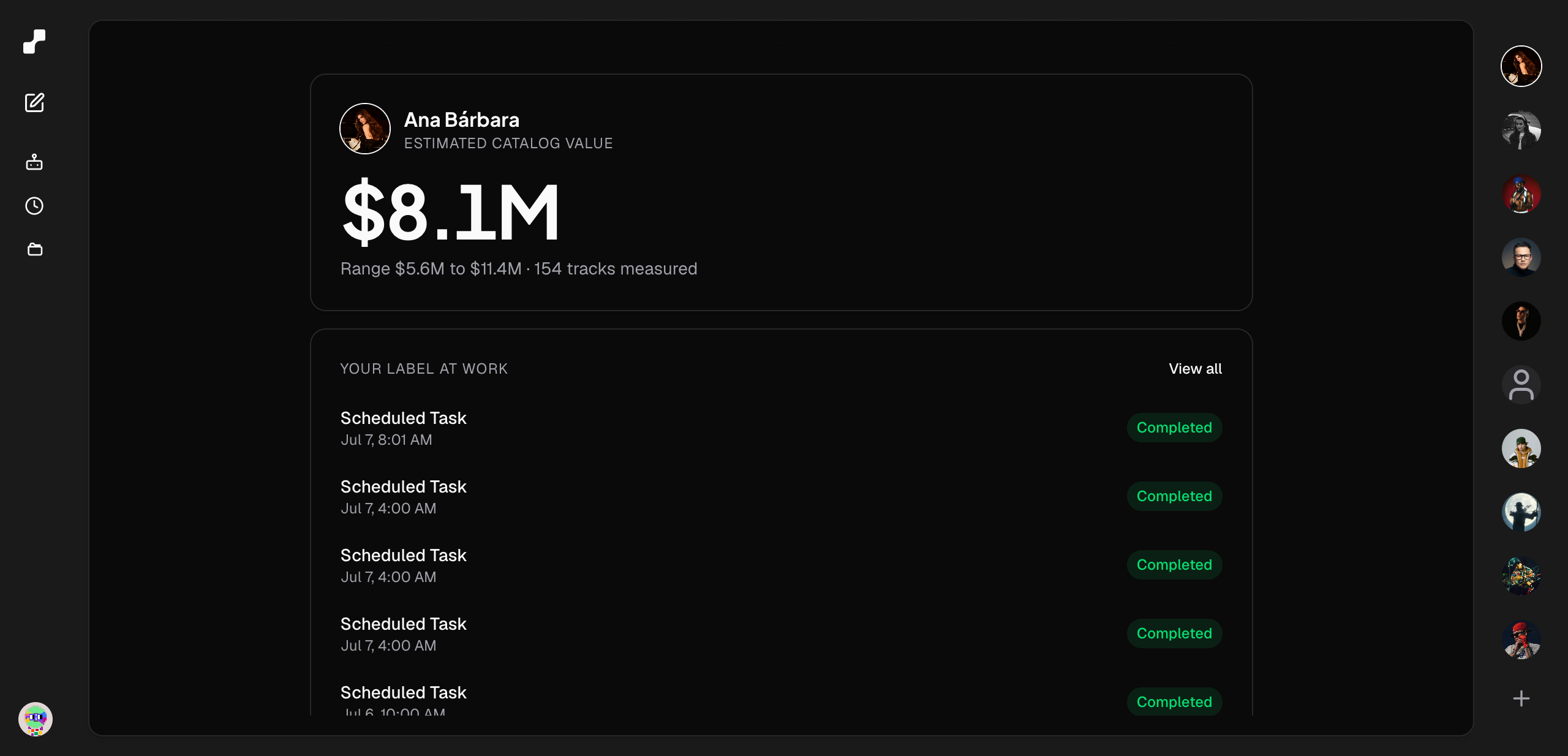Click the $8.1M catalog value
The height and width of the screenshot is (756, 1568).
pyautogui.click(x=451, y=212)
